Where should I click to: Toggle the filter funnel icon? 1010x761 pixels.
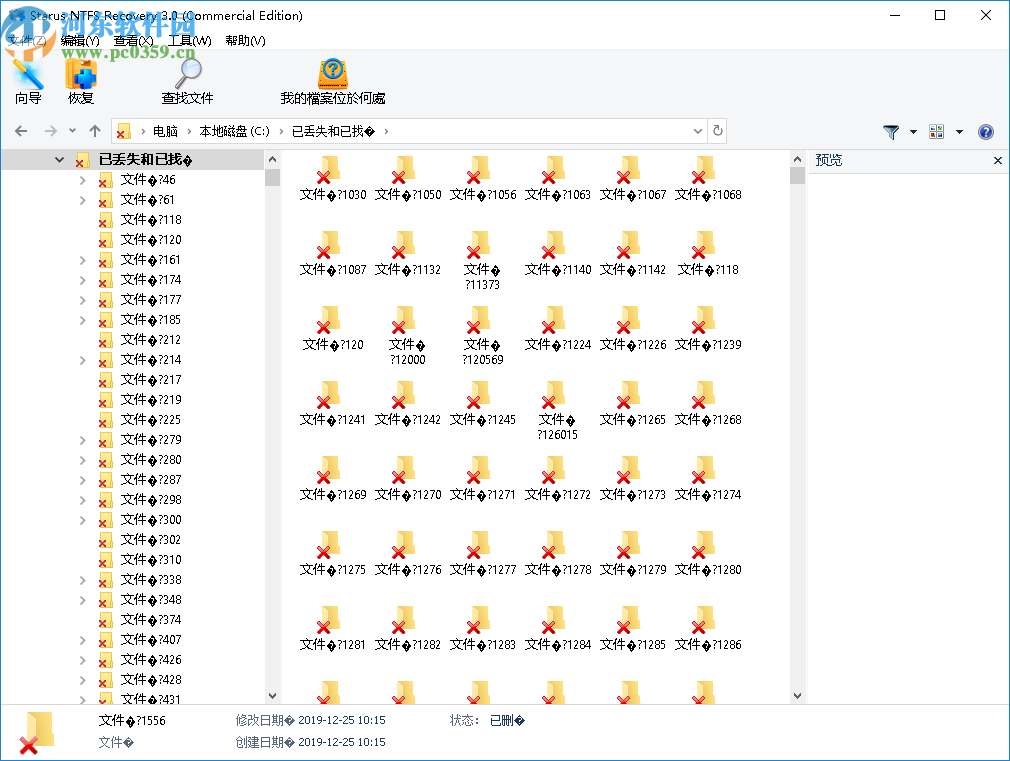coord(889,131)
